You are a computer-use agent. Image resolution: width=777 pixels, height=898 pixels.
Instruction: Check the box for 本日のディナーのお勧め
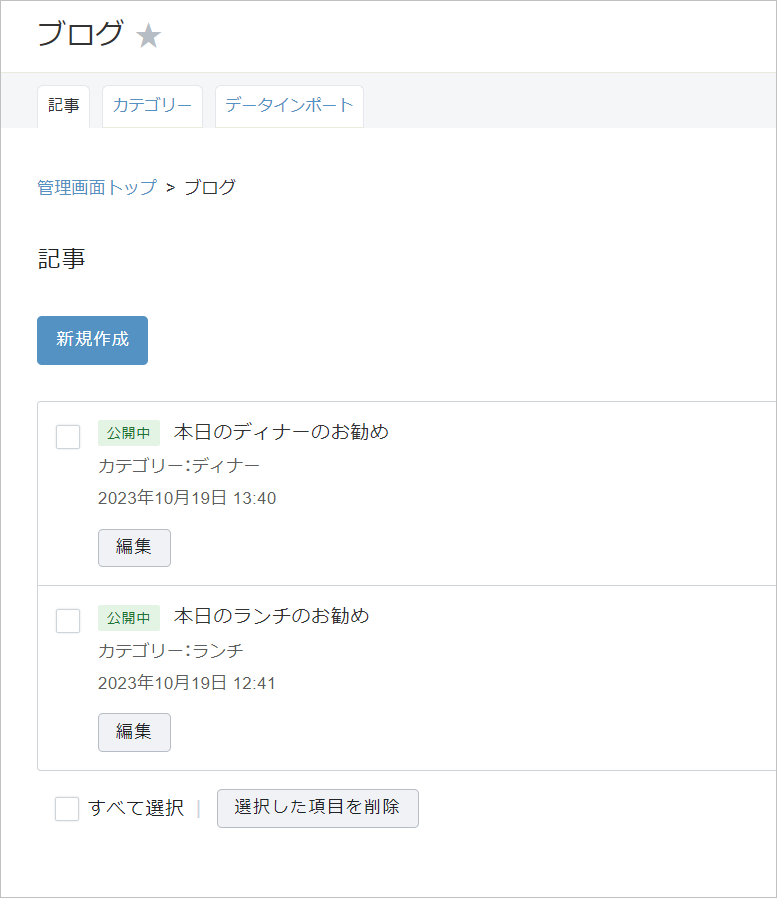(68, 437)
